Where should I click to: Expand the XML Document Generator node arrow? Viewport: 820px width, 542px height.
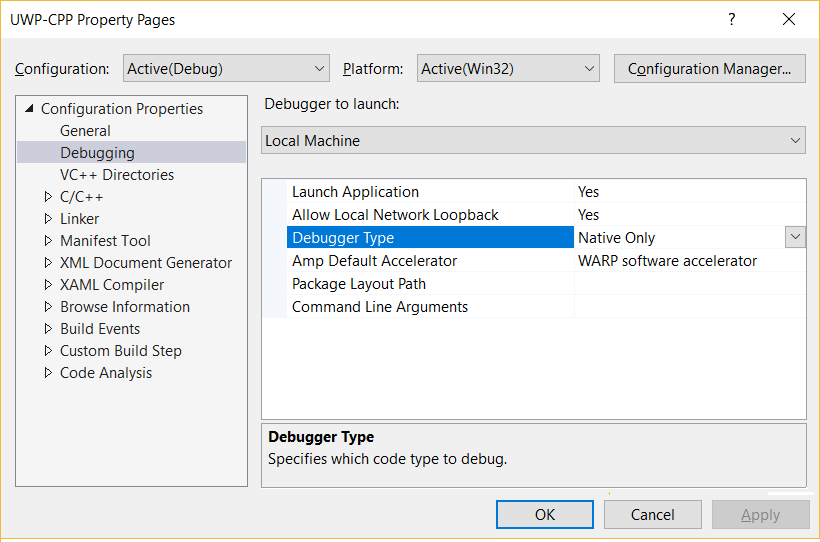point(48,262)
